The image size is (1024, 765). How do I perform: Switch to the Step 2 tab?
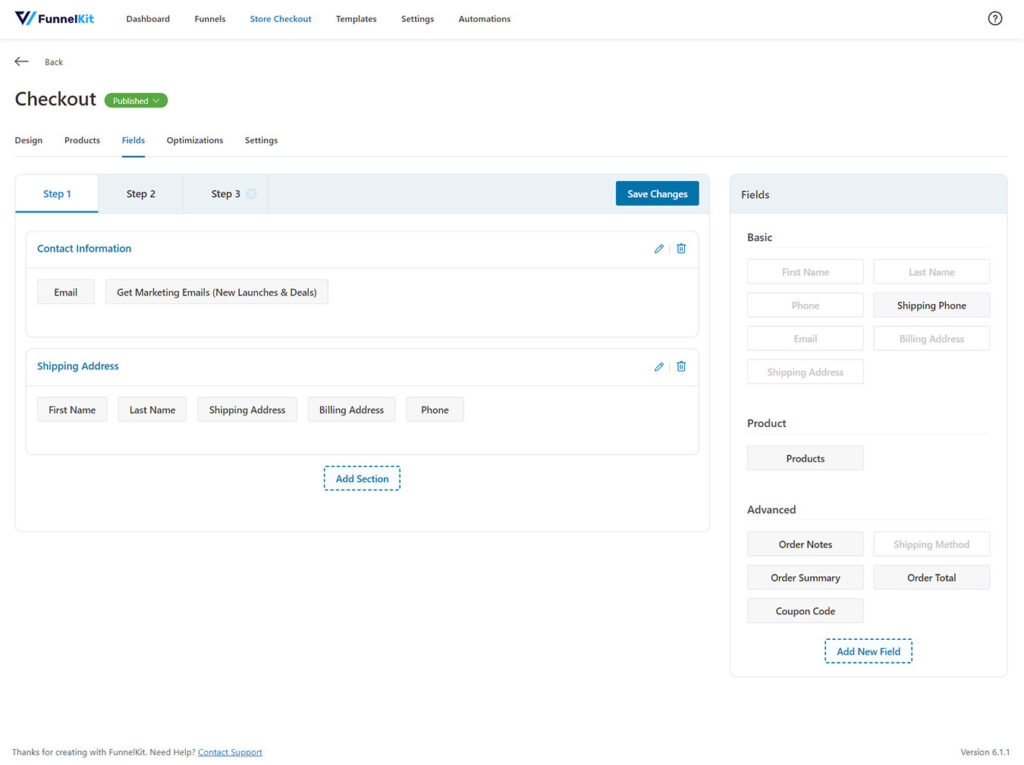[x=140, y=193]
